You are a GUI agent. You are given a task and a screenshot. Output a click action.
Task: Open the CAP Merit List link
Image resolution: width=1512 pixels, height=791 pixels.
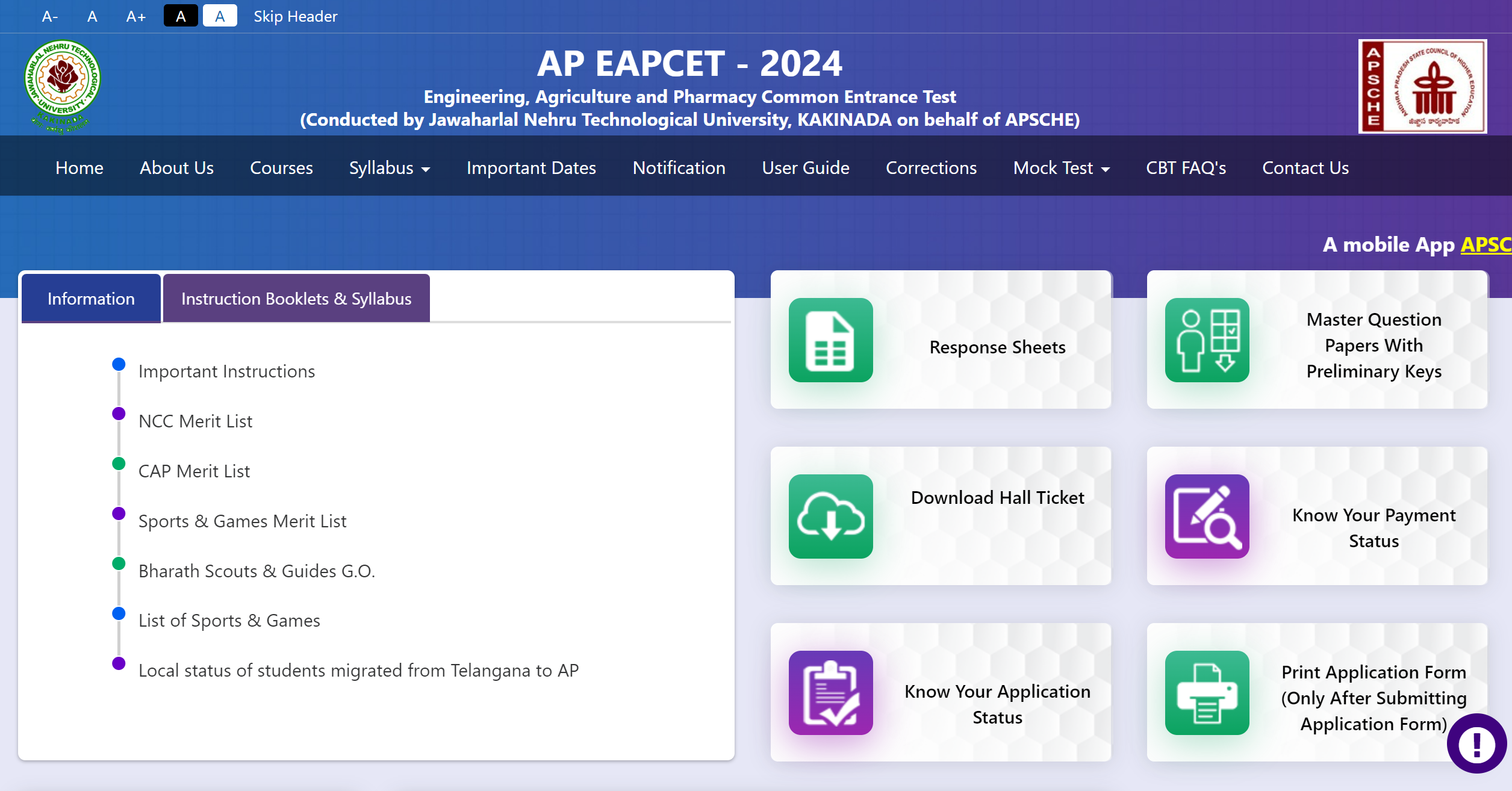(194, 471)
